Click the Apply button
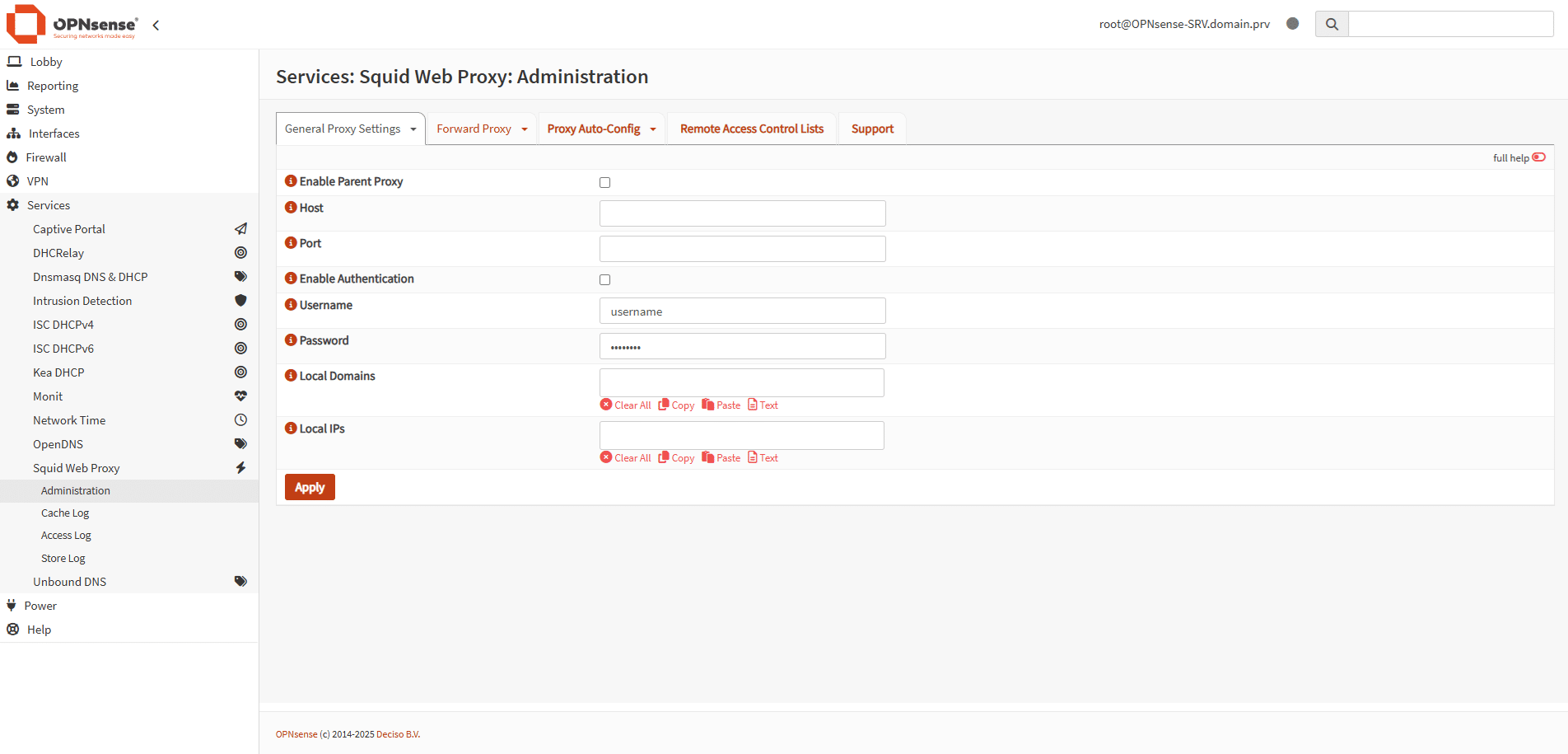This screenshot has width=1568, height=754. point(310,487)
